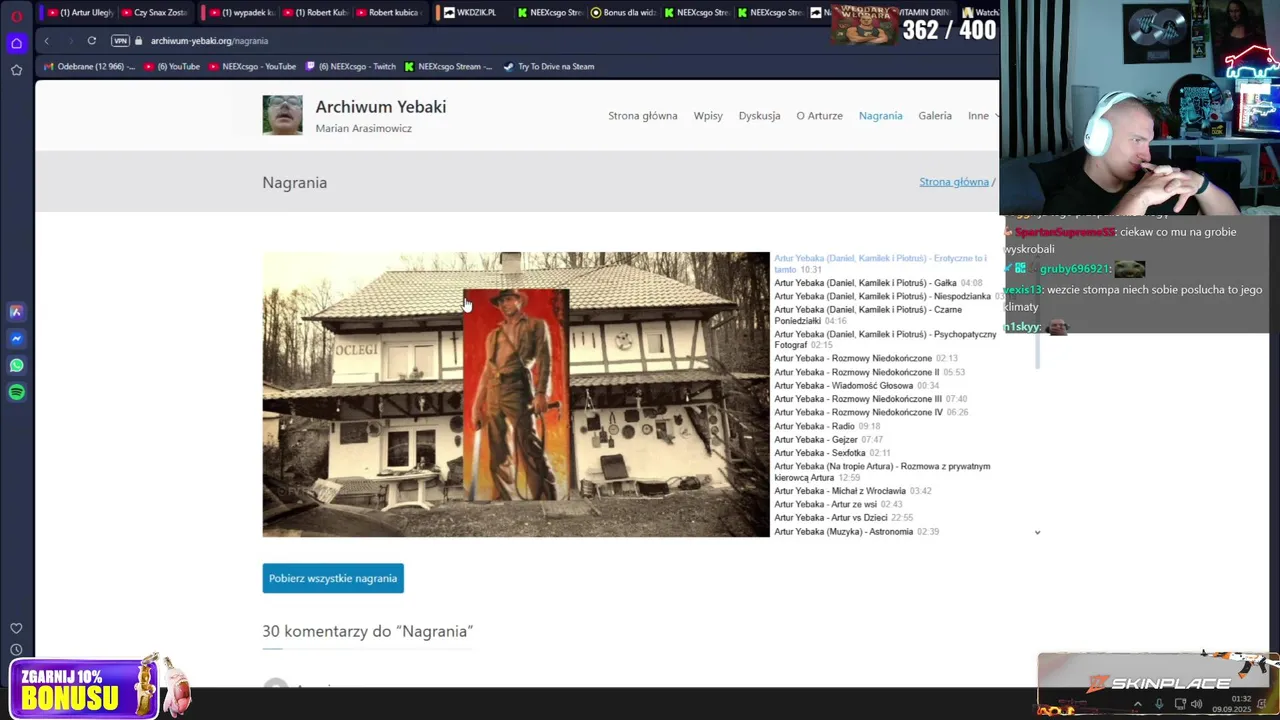Open Opera start page home icon
1280x720 pixels.
pos(16,43)
